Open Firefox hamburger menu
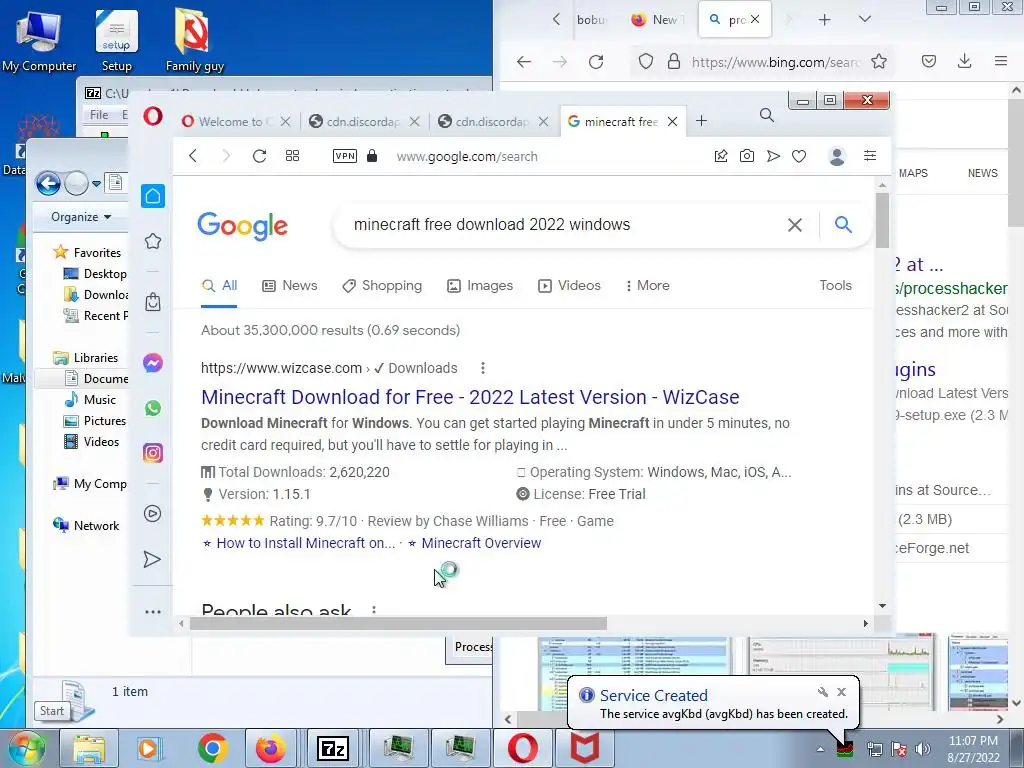This screenshot has width=1024, height=768. click(x=1000, y=61)
